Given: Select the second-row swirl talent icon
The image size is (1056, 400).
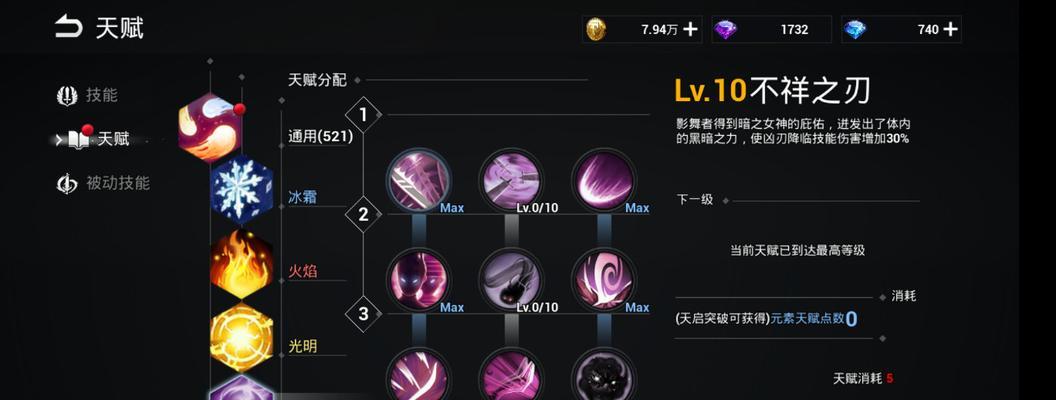Looking at the screenshot, I should 603,279.
